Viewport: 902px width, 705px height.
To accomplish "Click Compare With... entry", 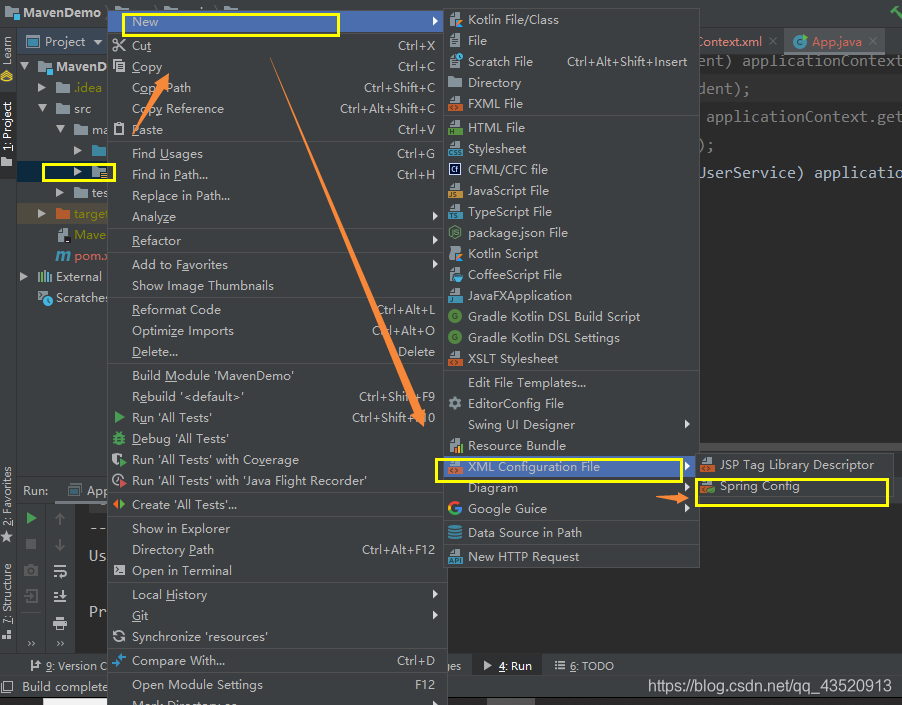I will [x=276, y=661].
